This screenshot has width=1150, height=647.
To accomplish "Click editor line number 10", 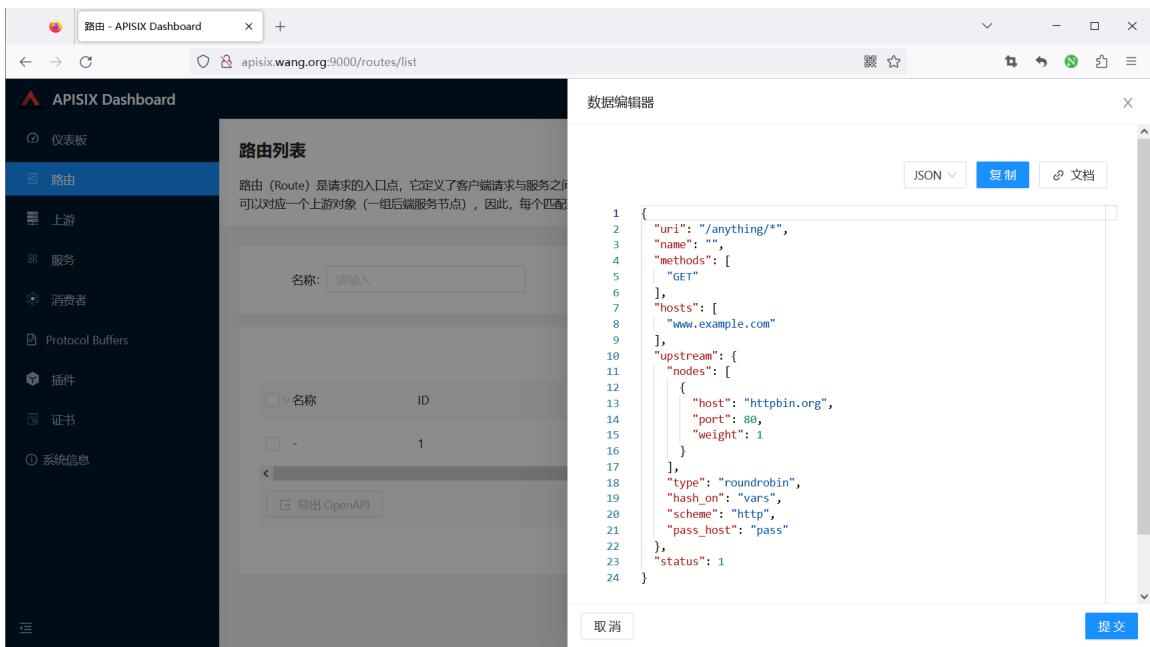I will (x=612, y=356).
